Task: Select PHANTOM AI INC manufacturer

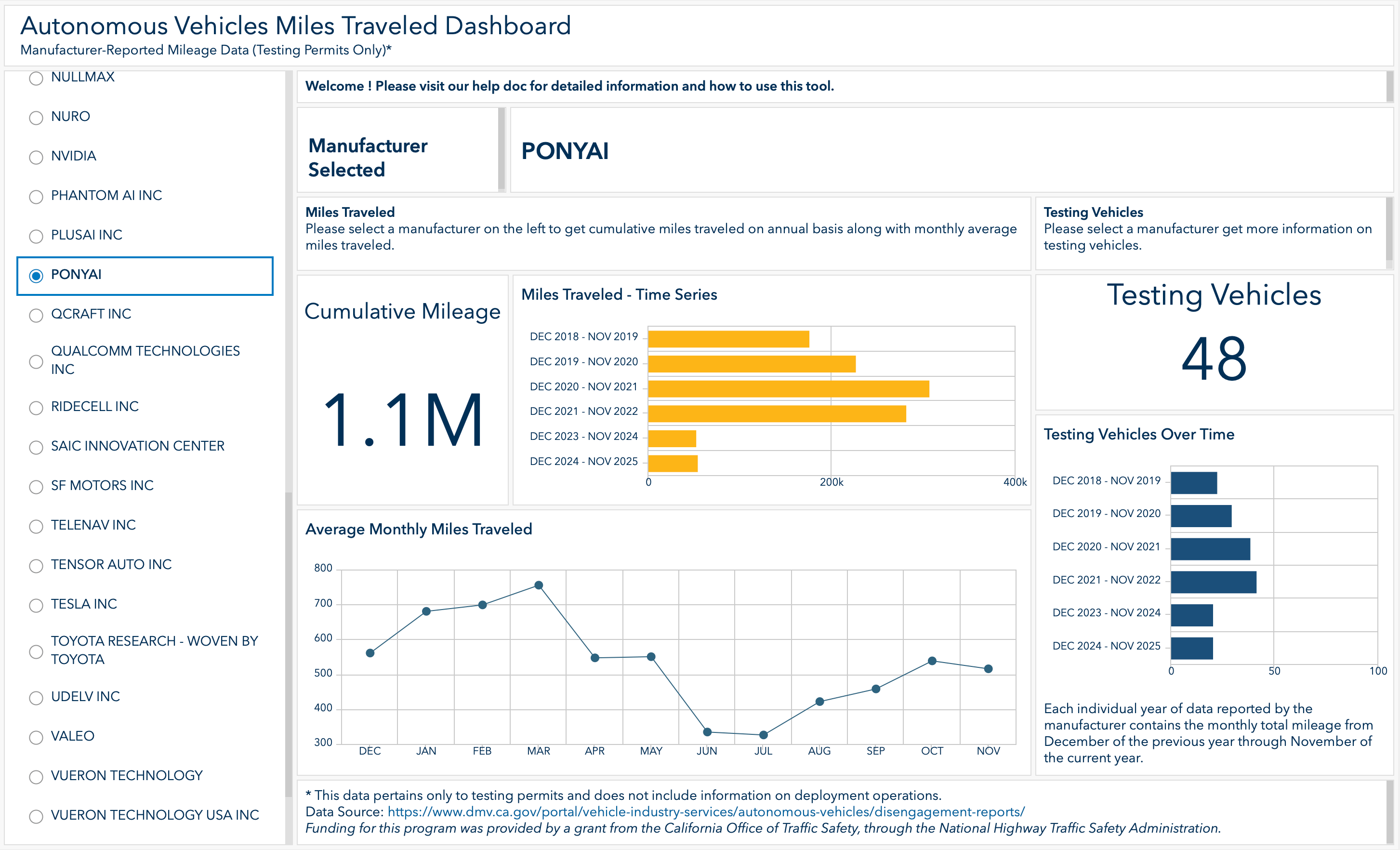Action: tap(36, 196)
